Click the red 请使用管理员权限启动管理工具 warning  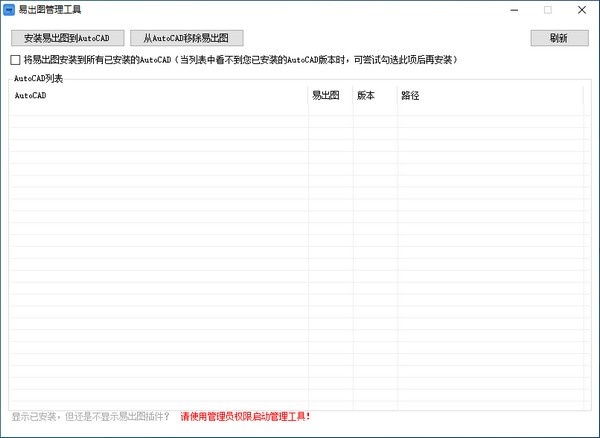point(245,416)
